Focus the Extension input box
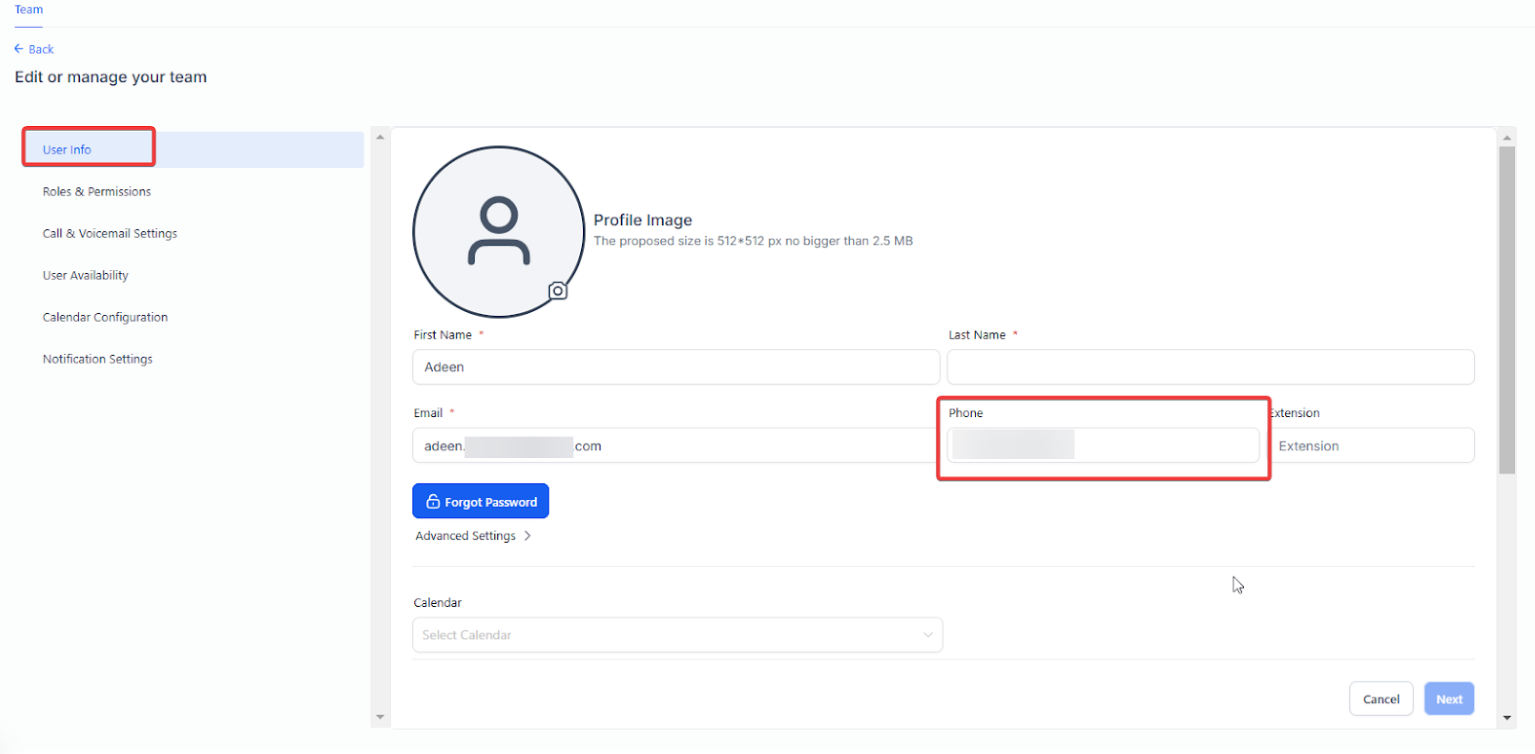Viewport: 1535px width, 754px height. (1372, 446)
